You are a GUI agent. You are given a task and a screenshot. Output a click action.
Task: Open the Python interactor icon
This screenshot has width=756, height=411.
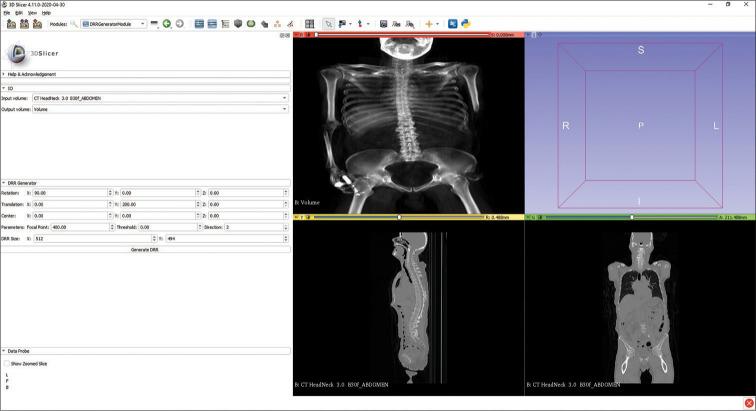click(x=466, y=23)
